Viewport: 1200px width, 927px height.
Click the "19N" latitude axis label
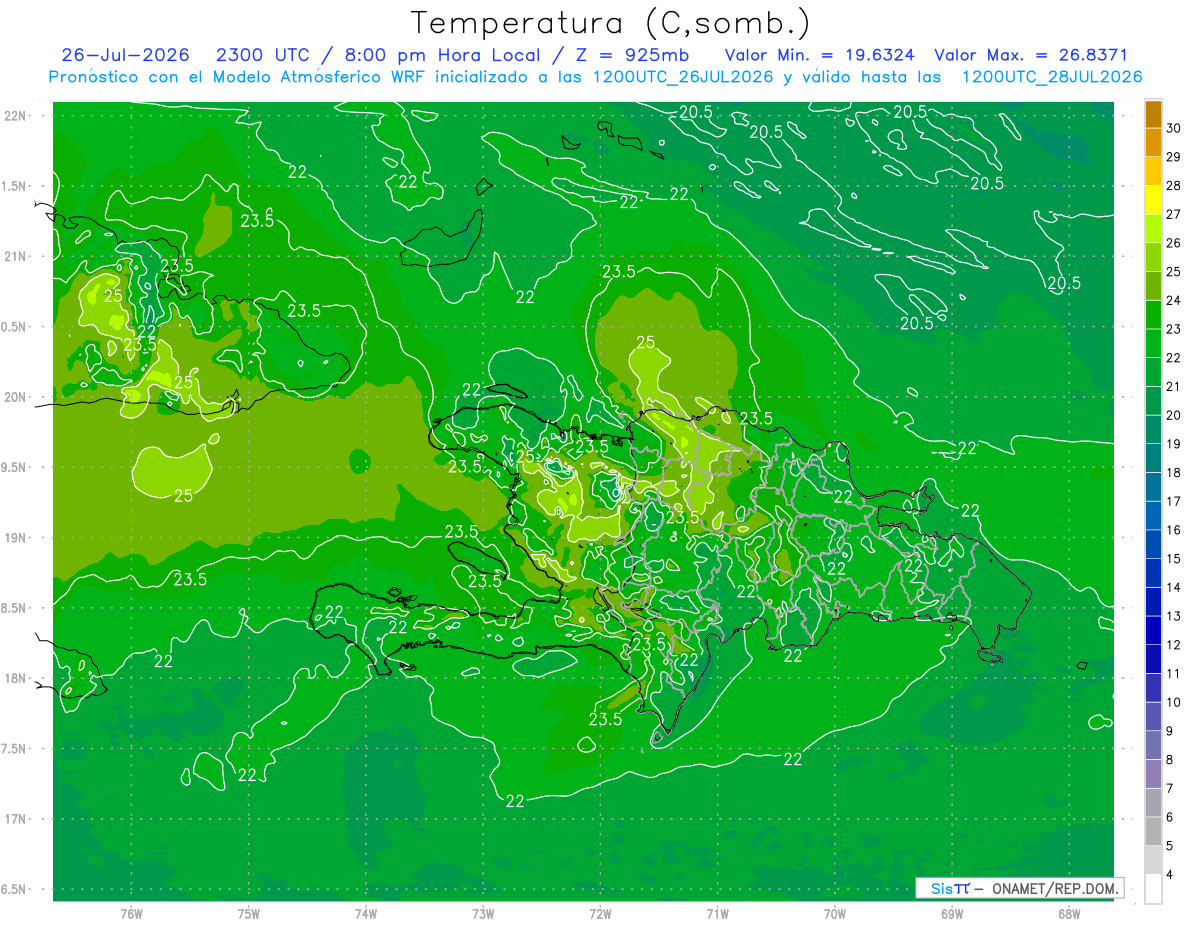pyautogui.click(x=16, y=538)
